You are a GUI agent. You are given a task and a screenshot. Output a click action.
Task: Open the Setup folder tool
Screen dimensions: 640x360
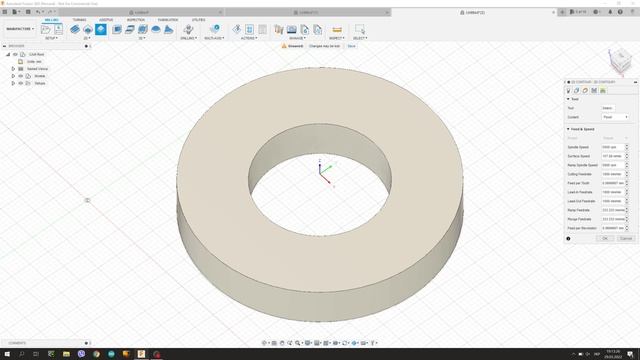tap(46, 29)
